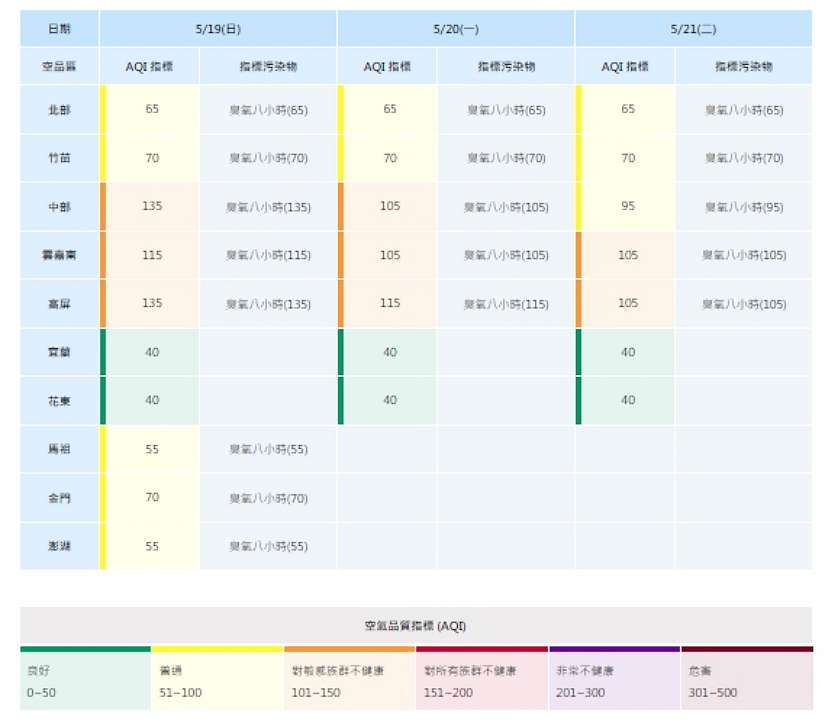Click the 馬祖 pollutant cell 臭氧八小時(55)
825x723 pixels.
point(268,450)
